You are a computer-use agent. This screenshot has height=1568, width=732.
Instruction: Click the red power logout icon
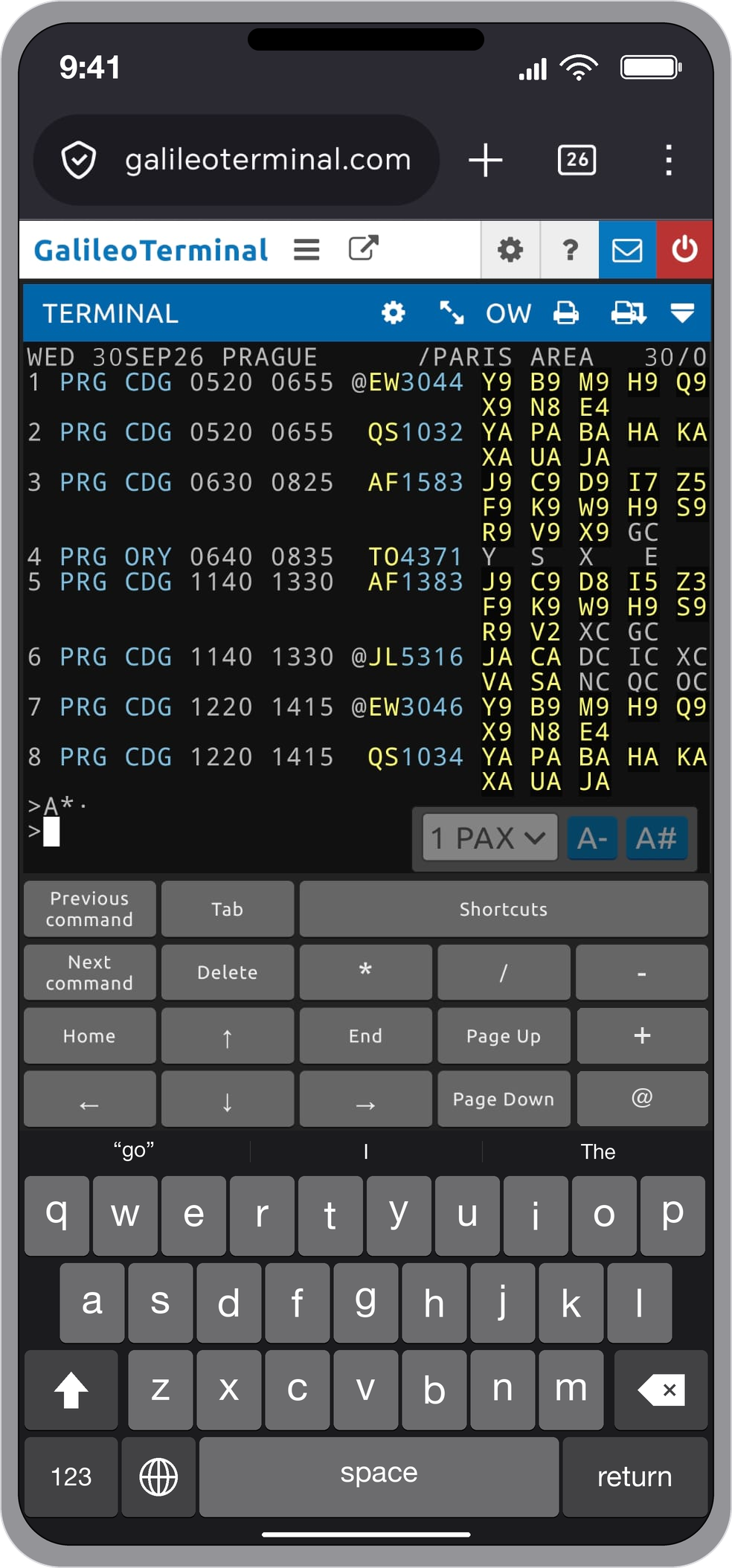tap(684, 250)
